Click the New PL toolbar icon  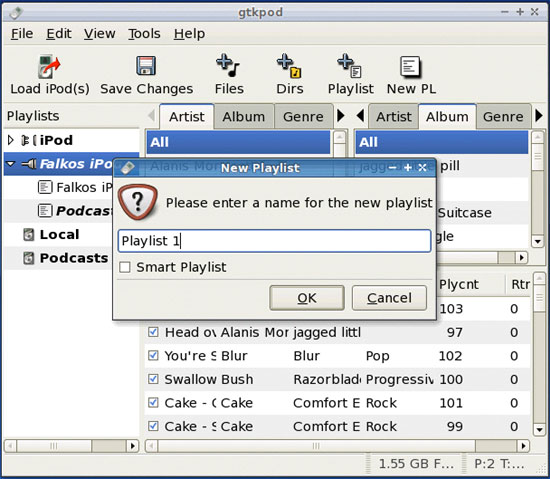click(x=410, y=66)
